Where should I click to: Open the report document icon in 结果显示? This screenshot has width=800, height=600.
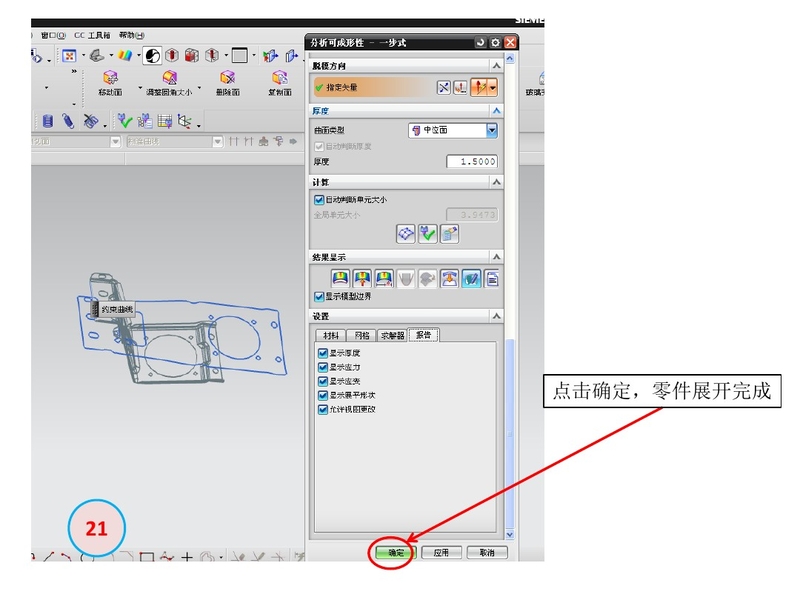point(492,279)
